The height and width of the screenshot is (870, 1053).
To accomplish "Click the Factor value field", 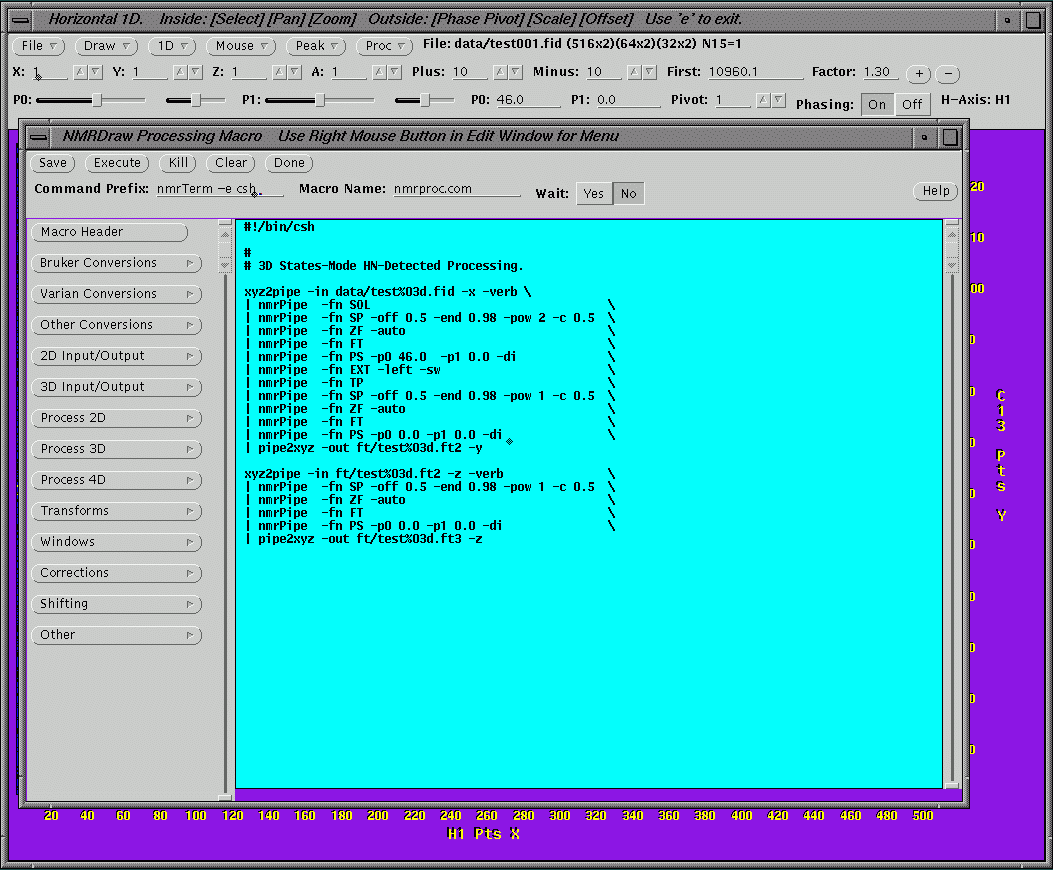I will click(x=881, y=72).
